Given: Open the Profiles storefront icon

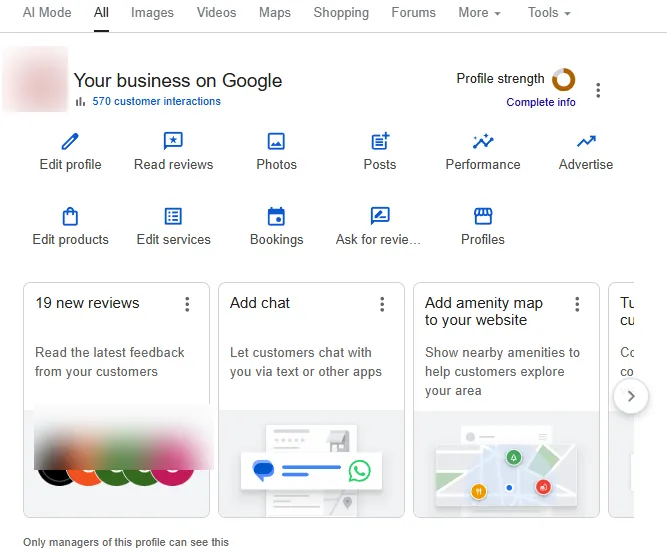Looking at the screenshot, I should pyautogui.click(x=483, y=216).
